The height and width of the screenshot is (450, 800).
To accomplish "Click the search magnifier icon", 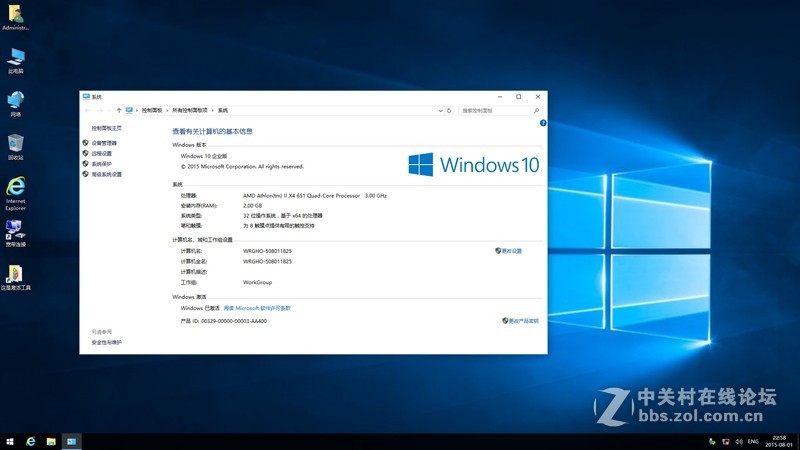I will click(536, 110).
